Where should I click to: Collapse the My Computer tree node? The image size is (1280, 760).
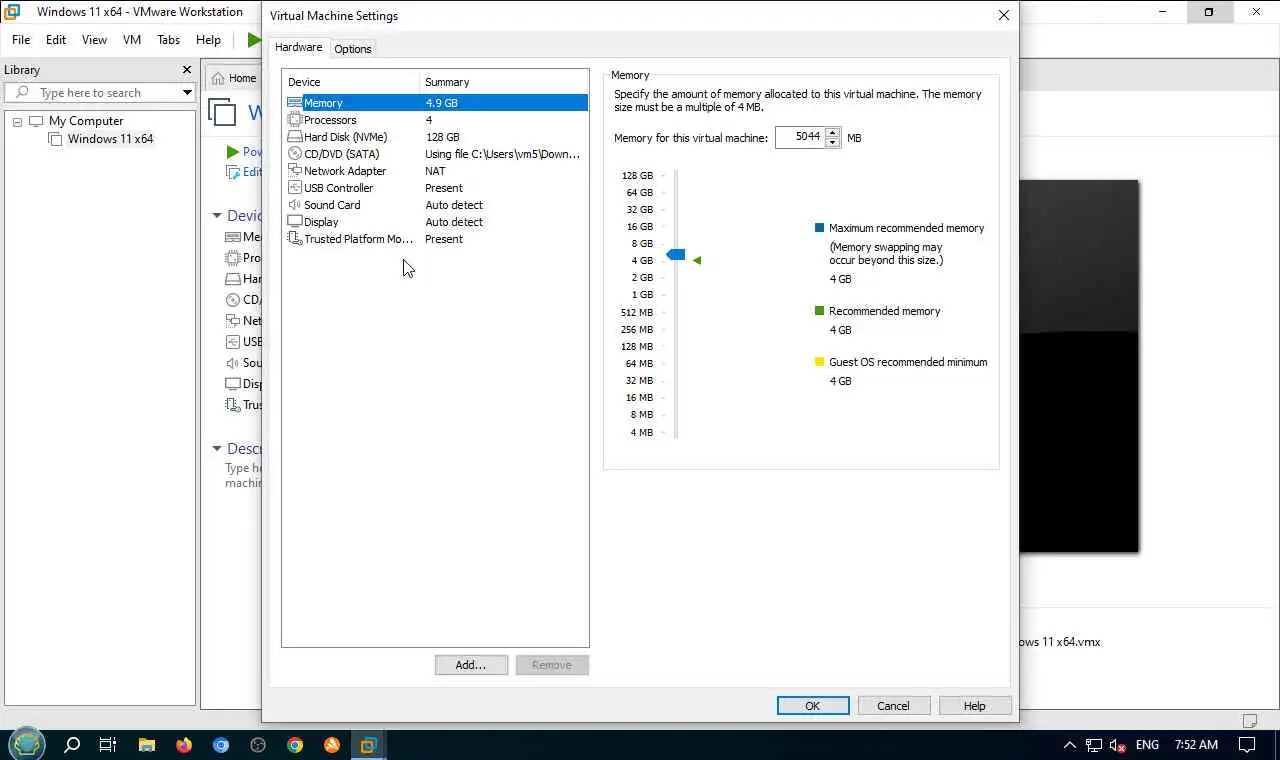[x=17, y=121]
